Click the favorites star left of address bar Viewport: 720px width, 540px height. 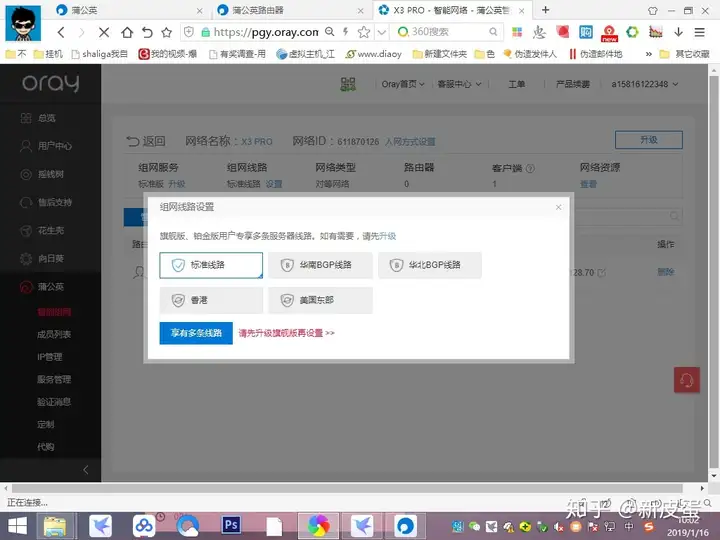pyautogui.click(x=167, y=32)
